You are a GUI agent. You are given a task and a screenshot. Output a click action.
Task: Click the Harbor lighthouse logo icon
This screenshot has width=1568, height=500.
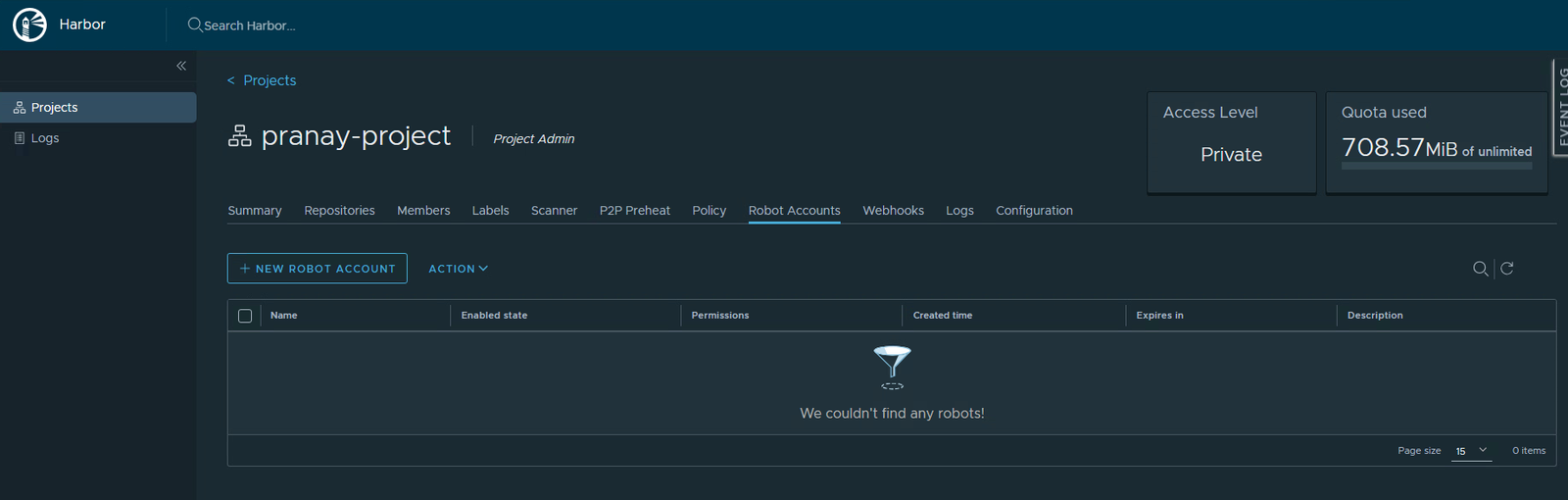(x=29, y=25)
